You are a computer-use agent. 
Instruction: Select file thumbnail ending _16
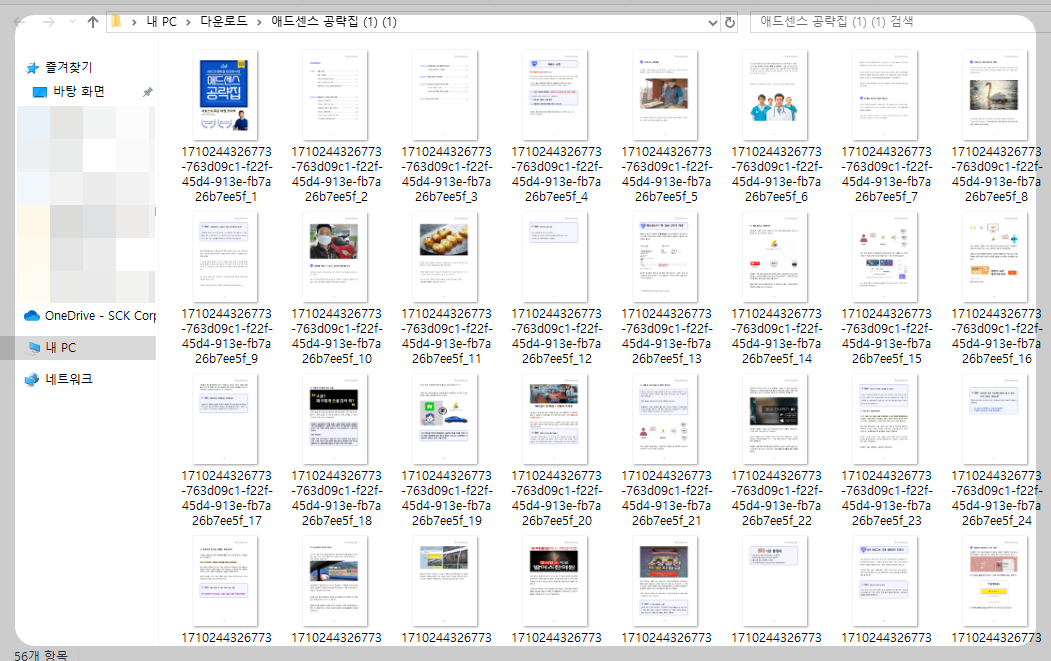[995, 257]
